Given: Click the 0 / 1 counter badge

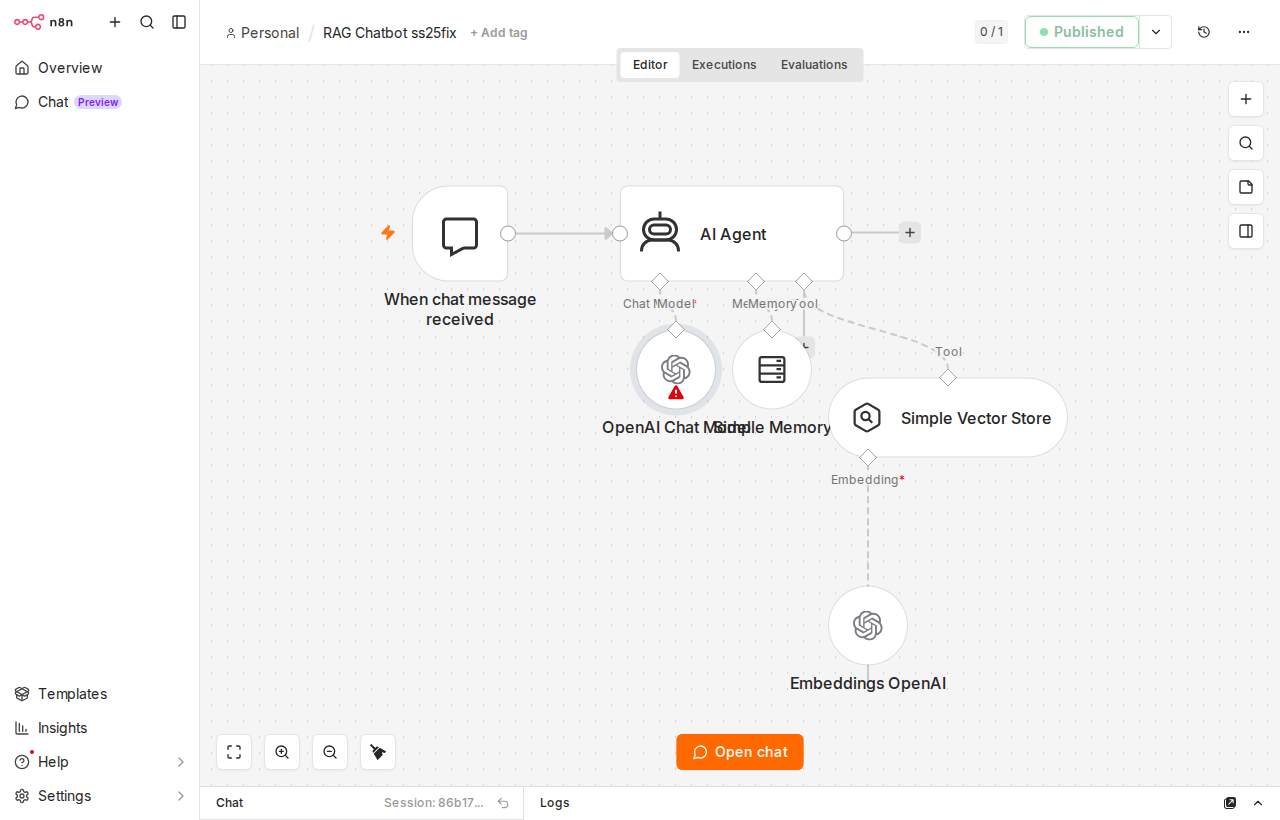Looking at the screenshot, I should [991, 32].
